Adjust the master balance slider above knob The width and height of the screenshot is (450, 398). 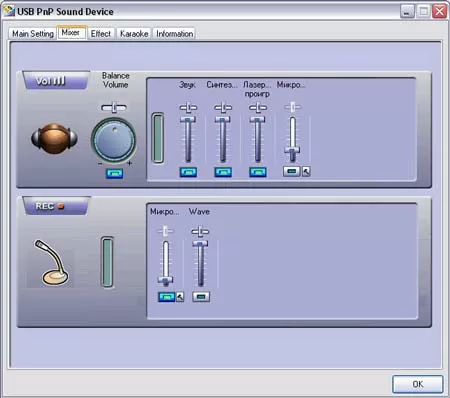[114, 108]
